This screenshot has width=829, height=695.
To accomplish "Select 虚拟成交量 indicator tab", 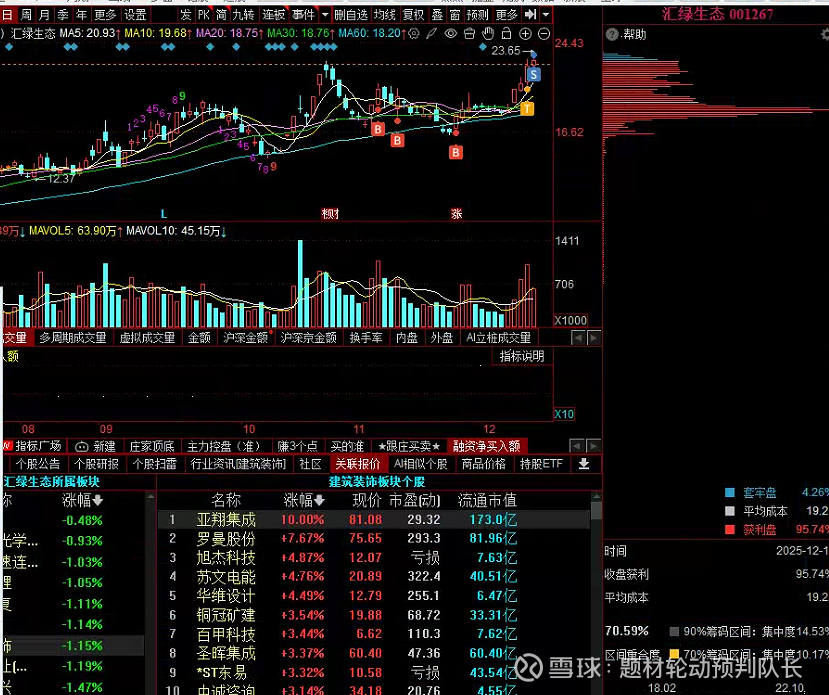I will 147,338.
